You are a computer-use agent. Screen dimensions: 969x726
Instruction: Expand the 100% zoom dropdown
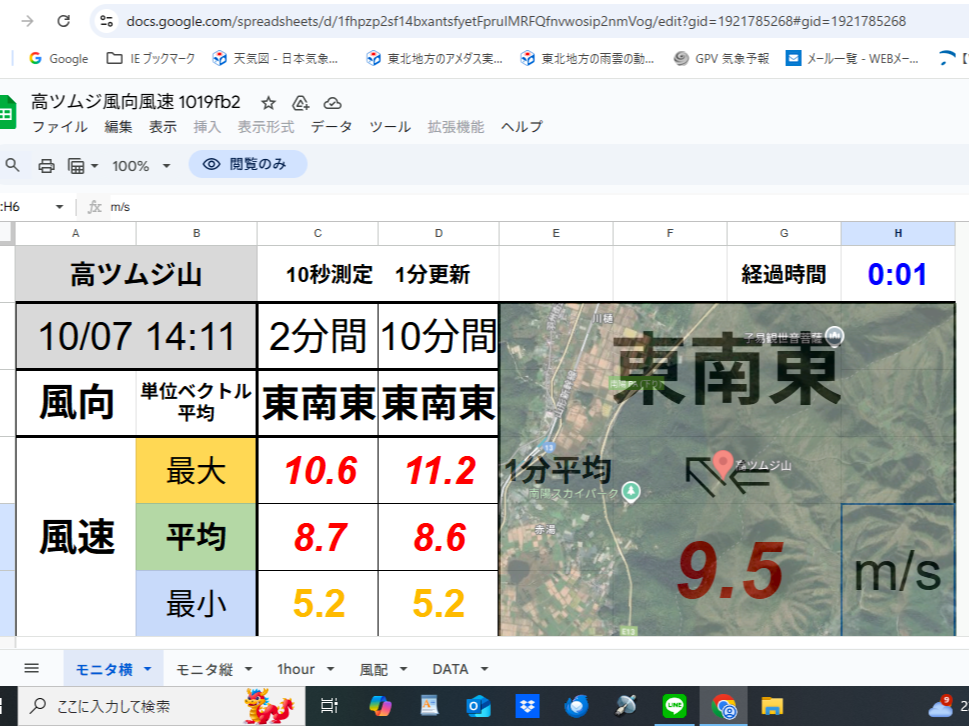tap(166, 165)
